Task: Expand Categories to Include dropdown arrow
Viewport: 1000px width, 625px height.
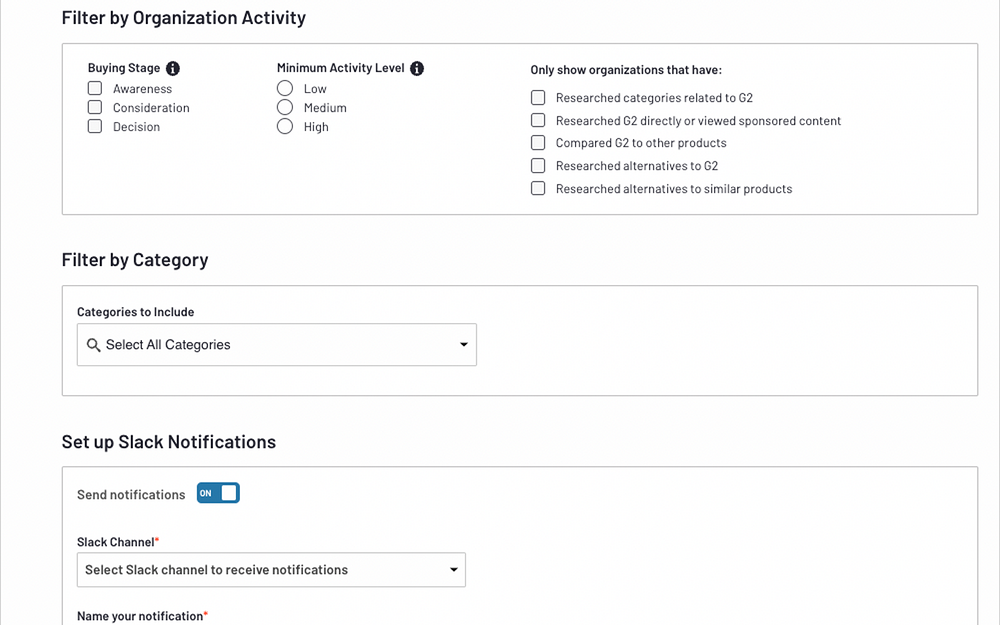Action: pos(464,345)
